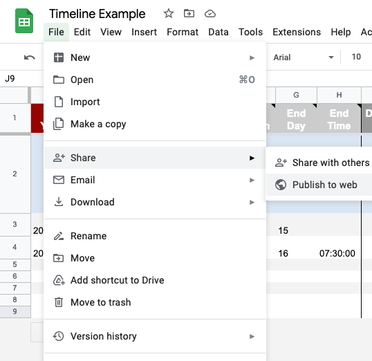Click the envelope icon beside Email
Image resolution: width=372 pixels, height=361 pixels.
(59, 180)
